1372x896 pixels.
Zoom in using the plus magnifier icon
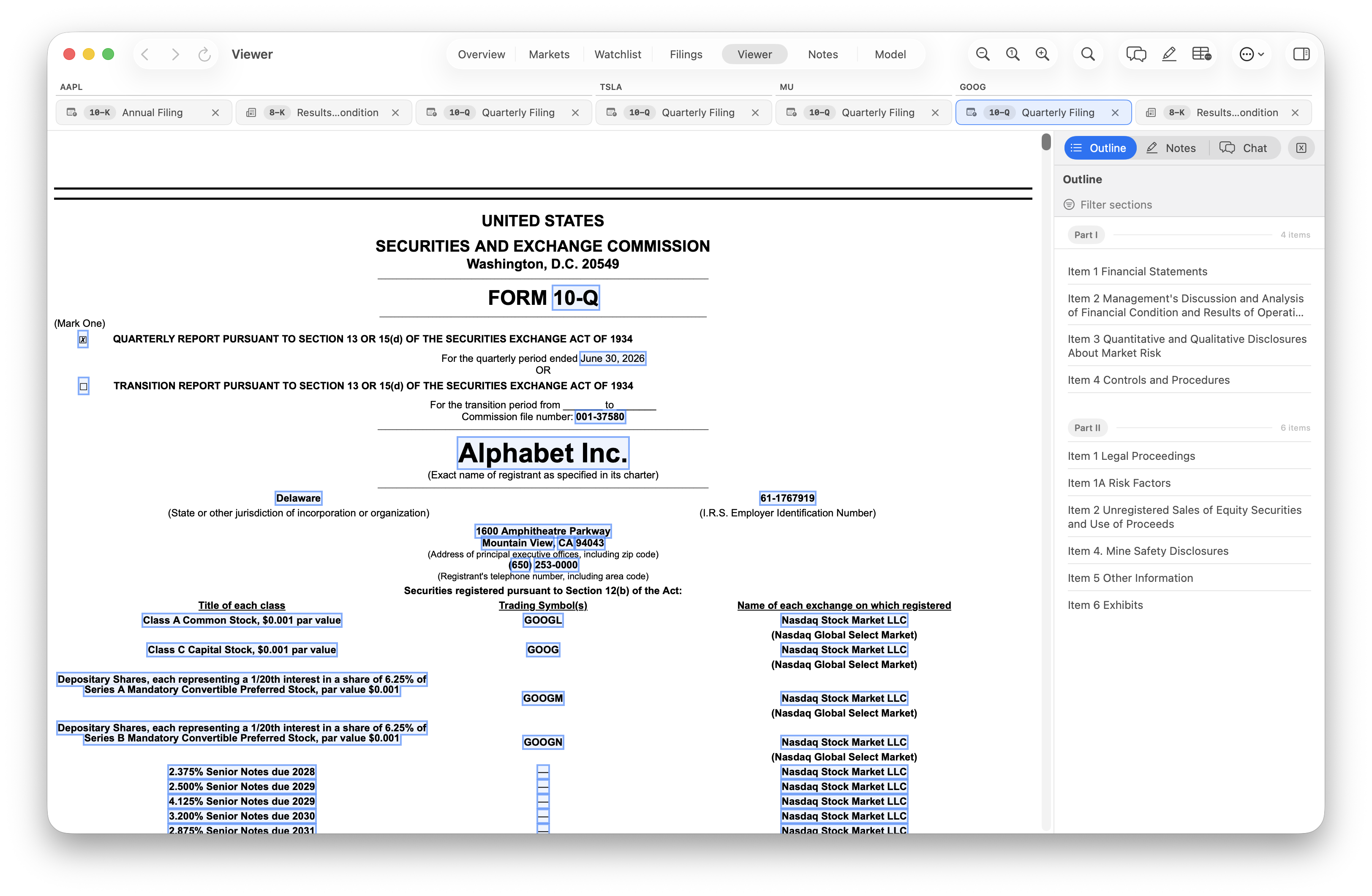(x=1042, y=54)
